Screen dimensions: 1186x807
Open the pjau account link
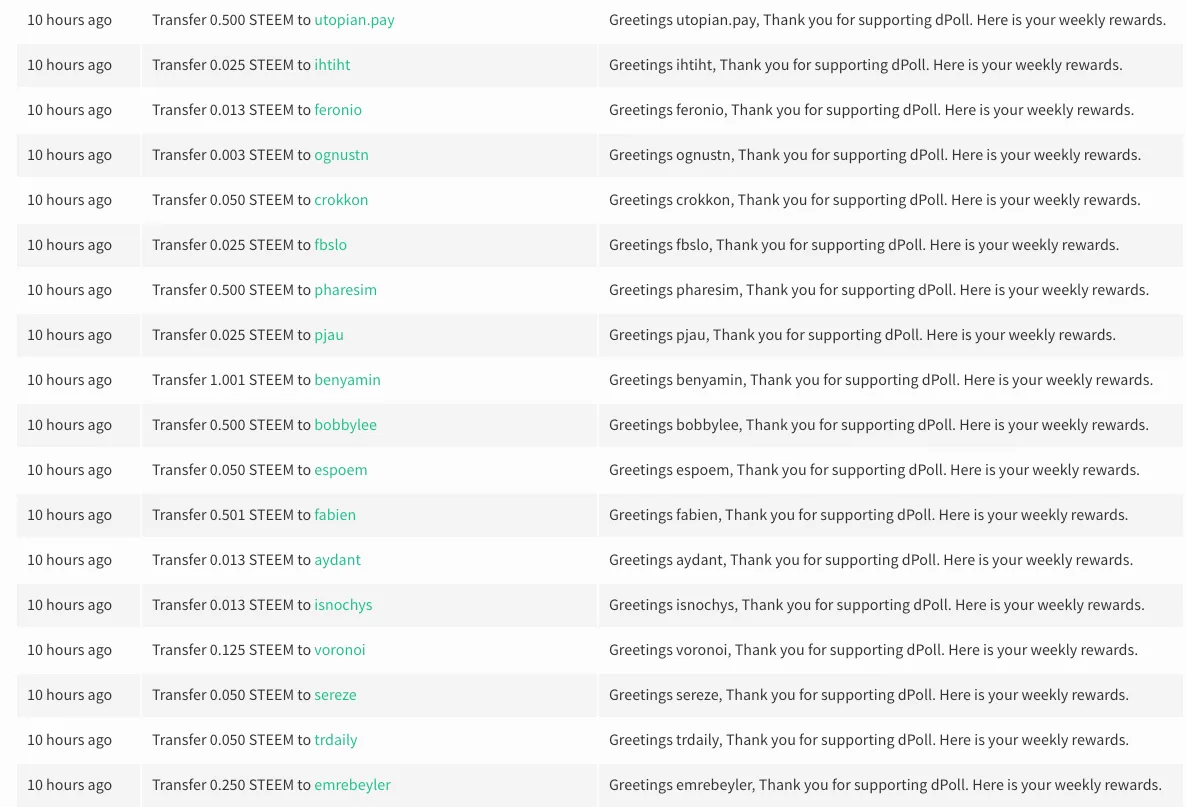pyautogui.click(x=328, y=335)
